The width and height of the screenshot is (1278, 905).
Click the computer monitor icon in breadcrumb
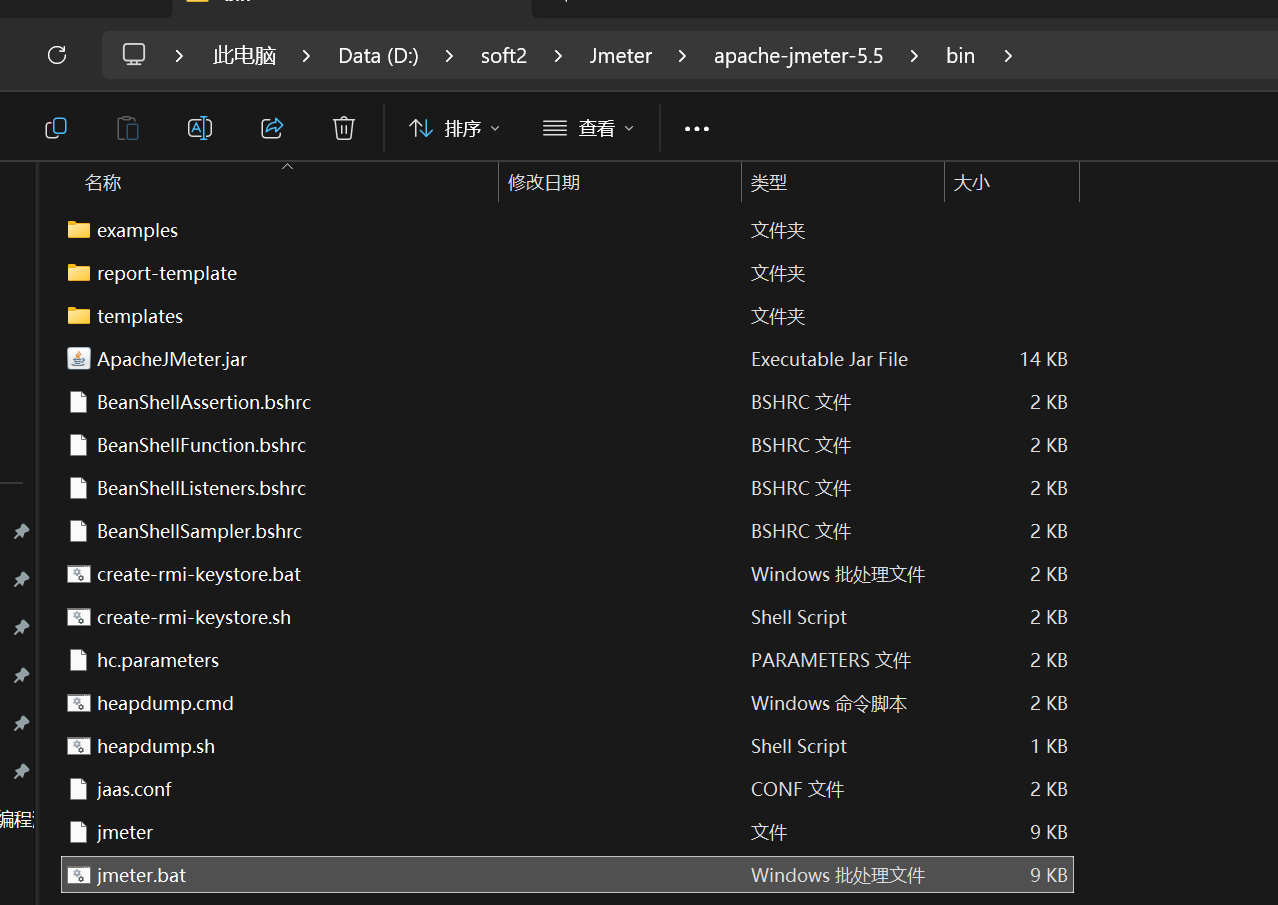point(134,55)
